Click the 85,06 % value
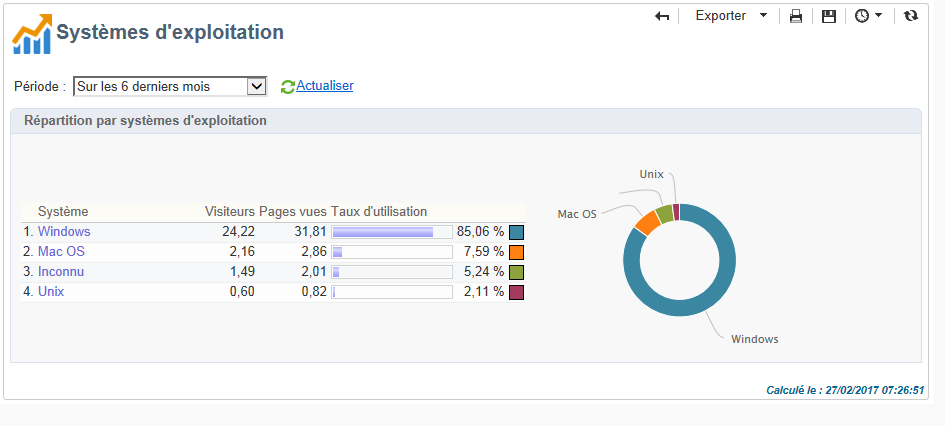The height and width of the screenshot is (426, 945). pos(480,231)
